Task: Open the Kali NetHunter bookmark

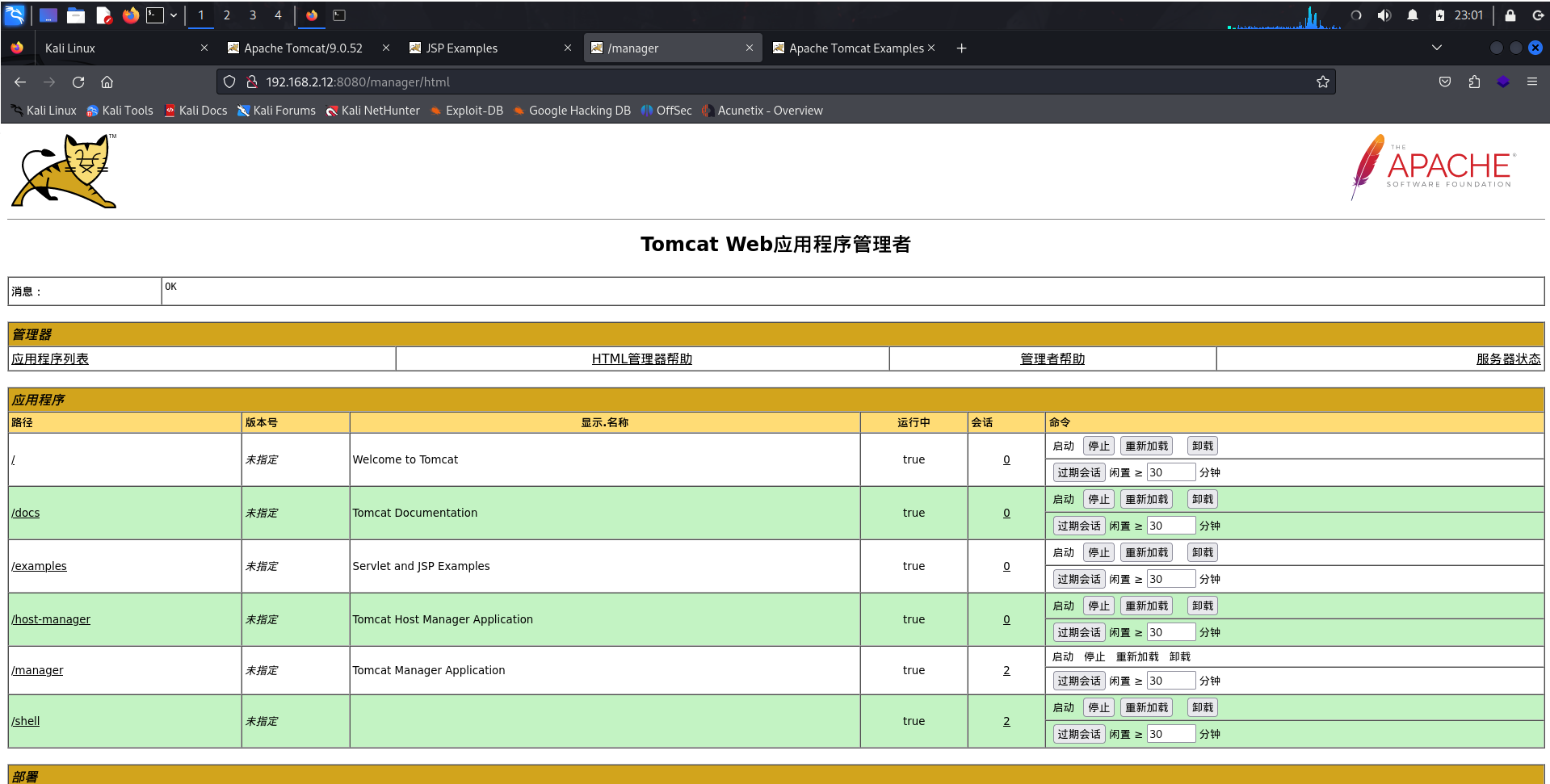Action: [x=372, y=111]
